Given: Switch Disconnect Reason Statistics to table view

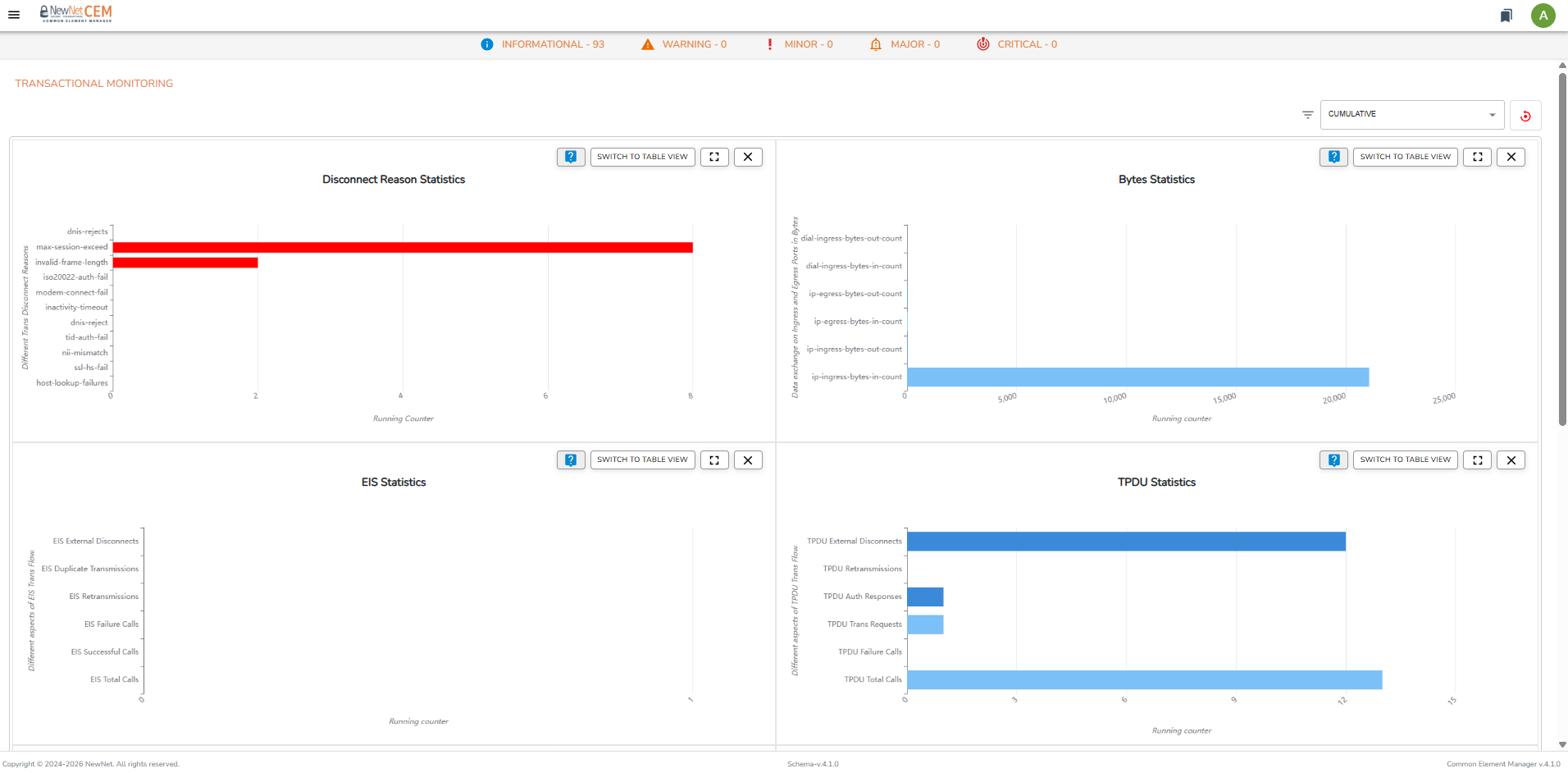Looking at the screenshot, I should click(643, 157).
